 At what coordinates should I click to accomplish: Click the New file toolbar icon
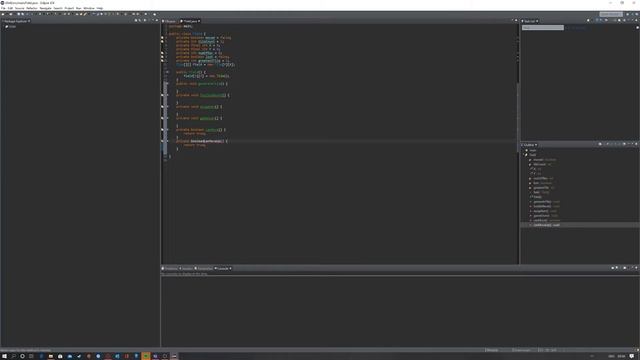(x=3, y=14)
